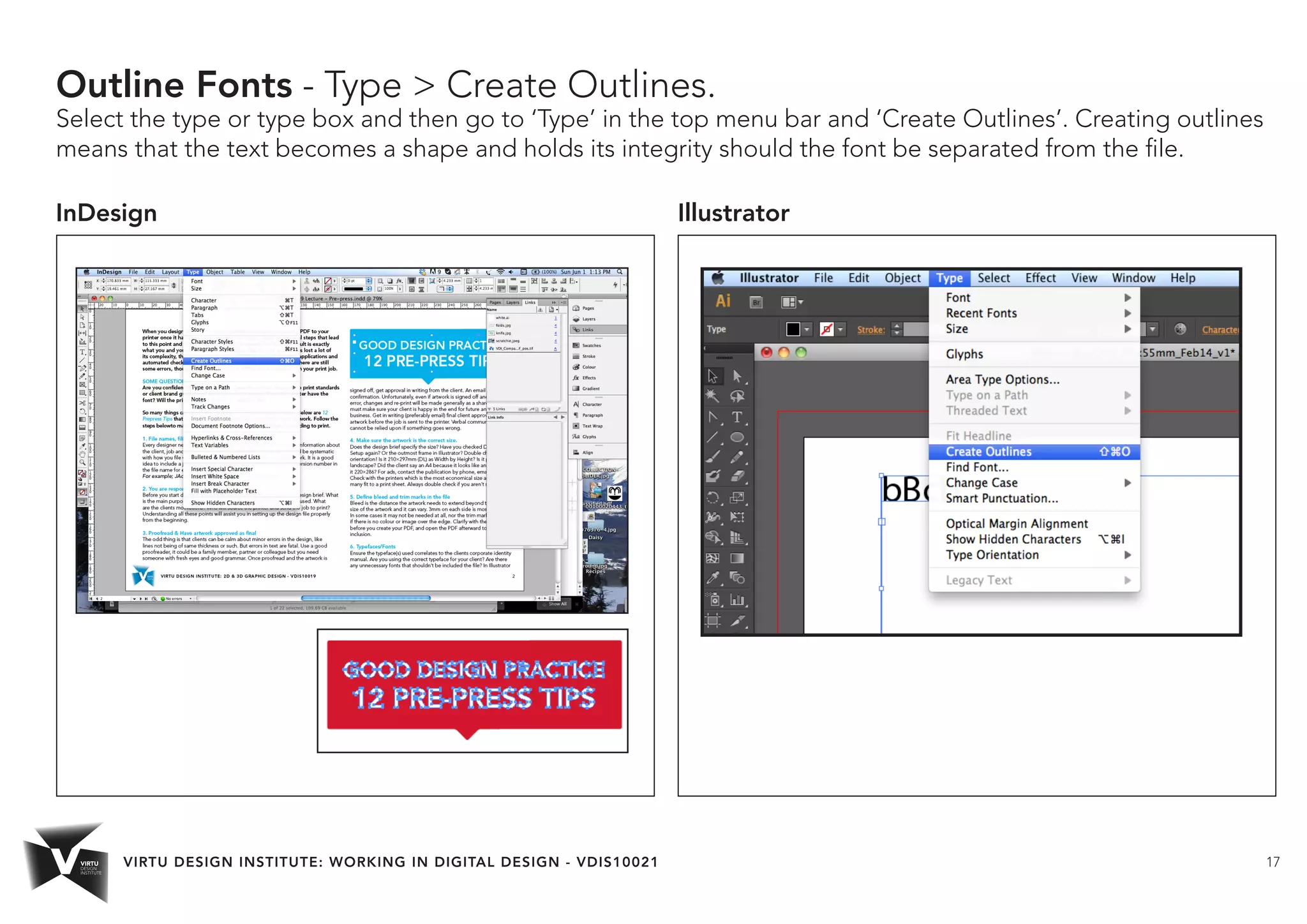The image size is (1307, 924).
Task: Pick the Blob Brush tool in Illustrator
Action: pyautogui.click(x=713, y=477)
